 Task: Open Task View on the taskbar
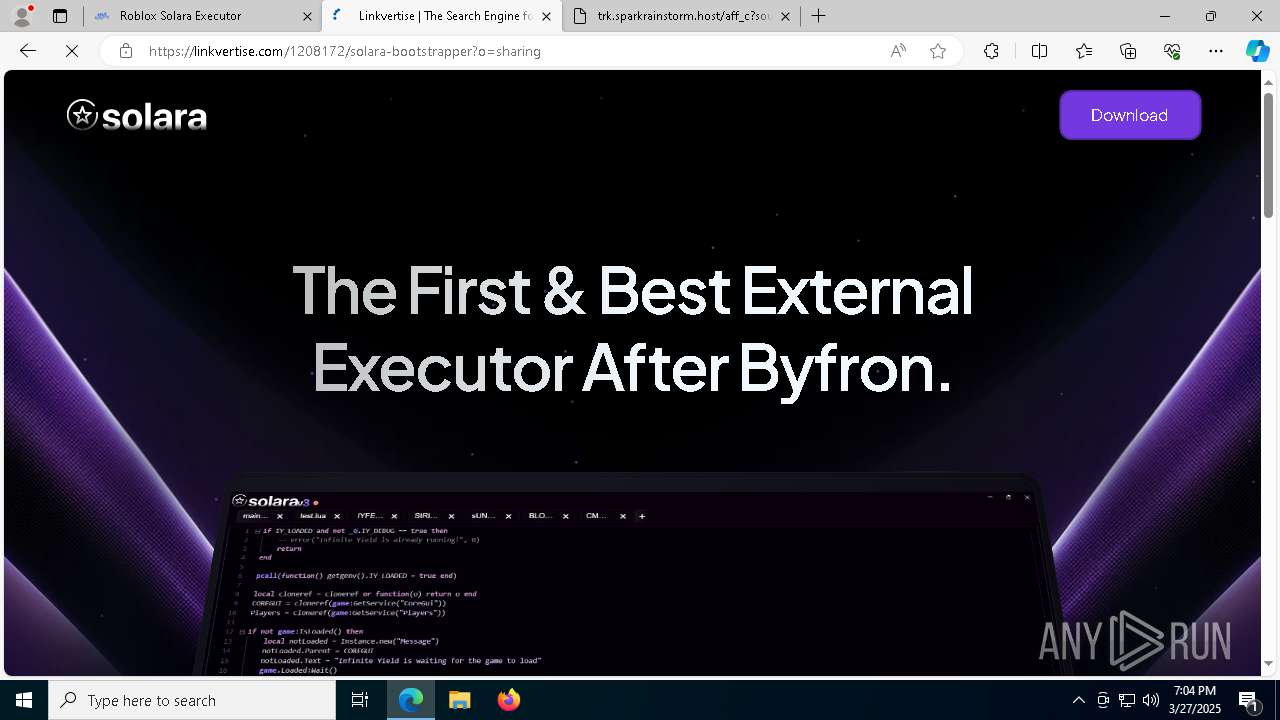tap(361, 700)
